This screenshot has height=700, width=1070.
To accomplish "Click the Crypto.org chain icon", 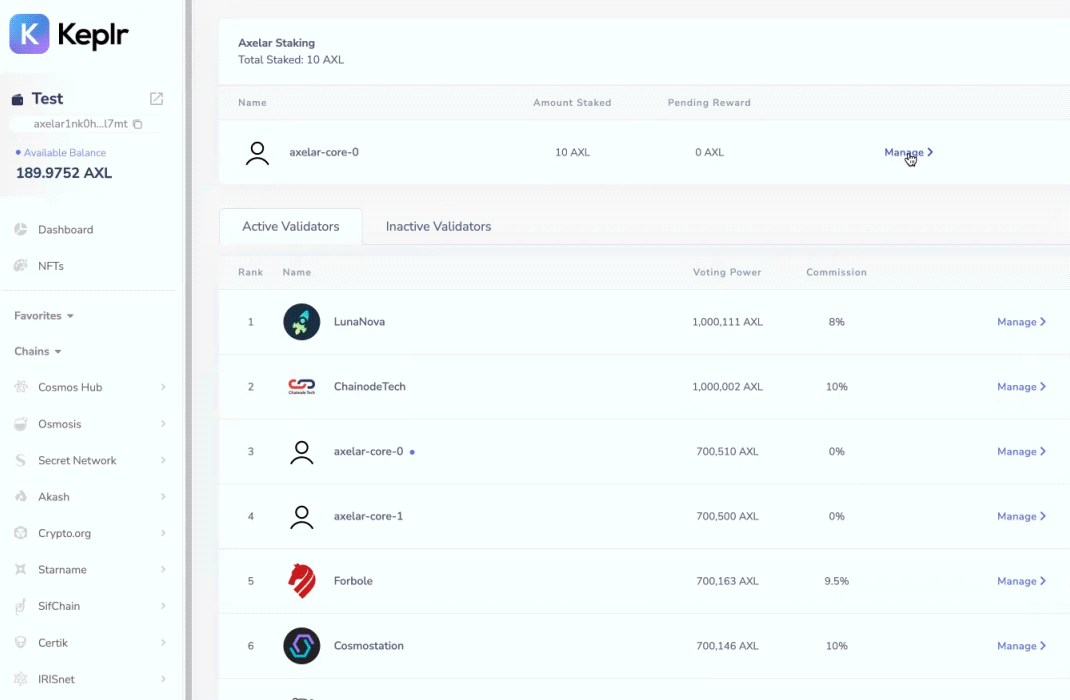I will pos(20,533).
